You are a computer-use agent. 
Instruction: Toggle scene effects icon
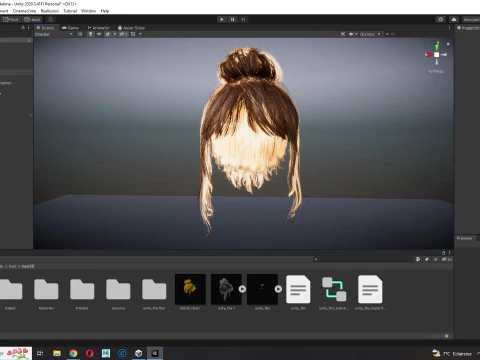tap(107, 34)
